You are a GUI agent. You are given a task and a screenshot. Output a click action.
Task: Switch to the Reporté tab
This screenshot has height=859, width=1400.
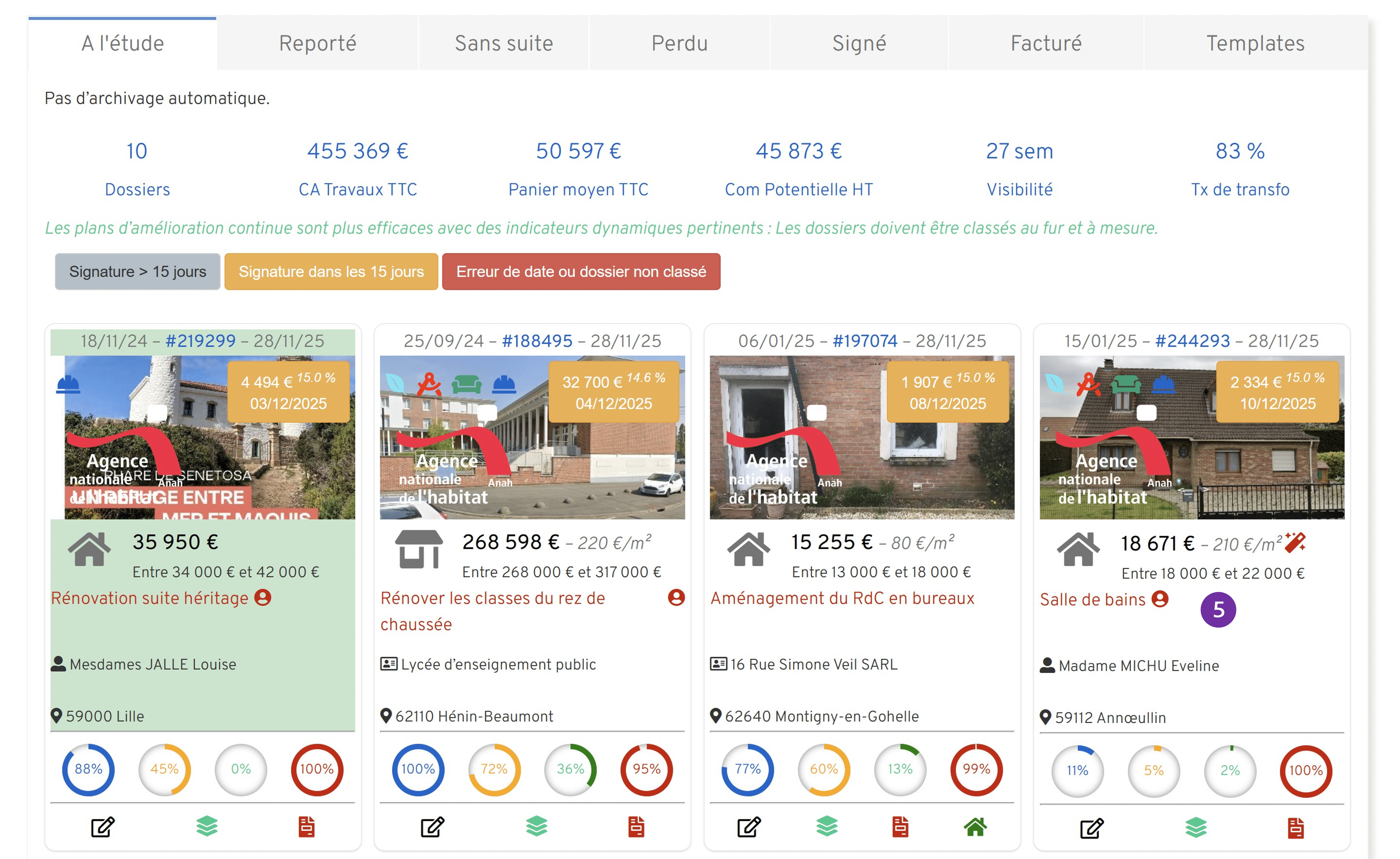(317, 43)
